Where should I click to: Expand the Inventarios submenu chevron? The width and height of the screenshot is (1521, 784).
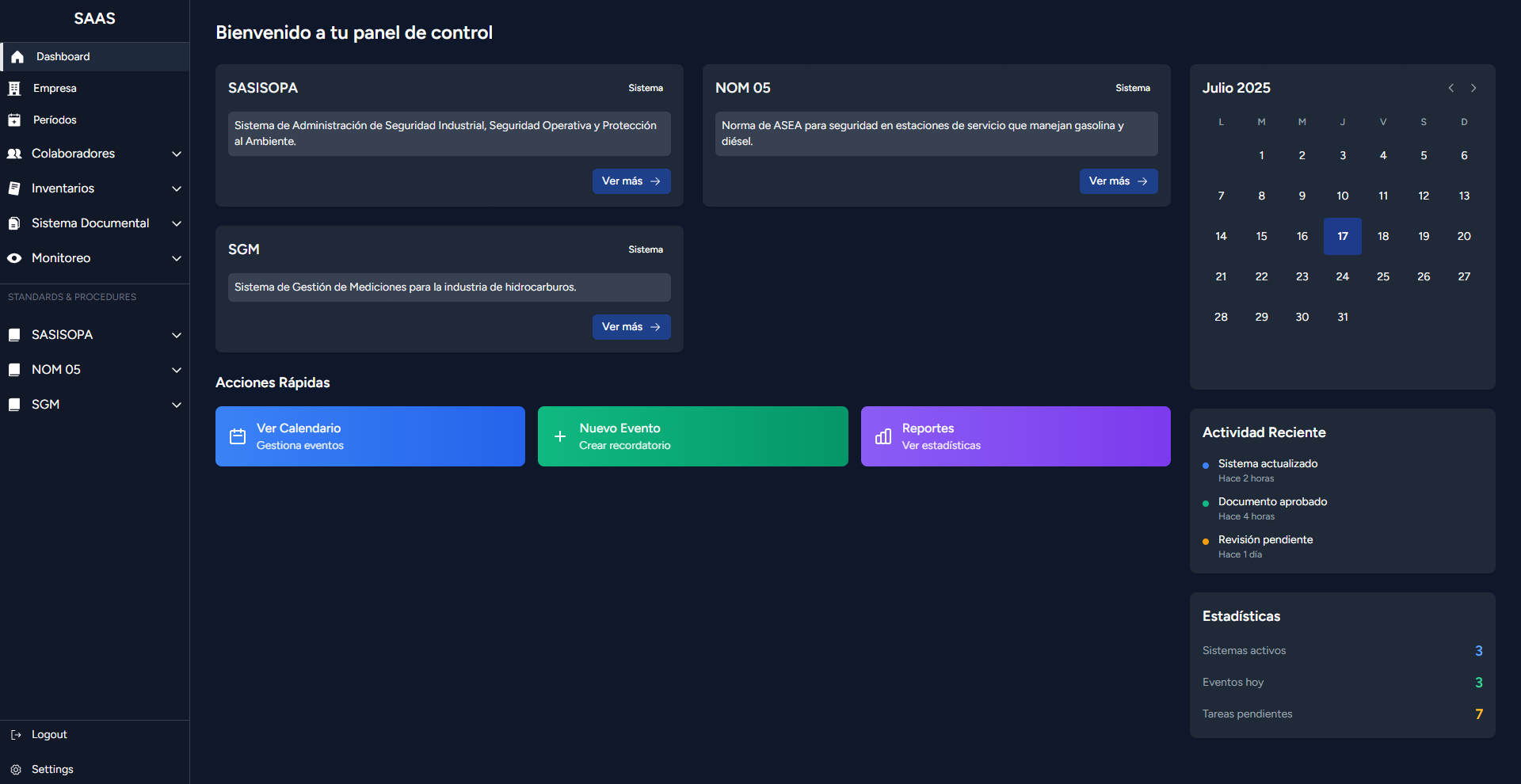(177, 188)
